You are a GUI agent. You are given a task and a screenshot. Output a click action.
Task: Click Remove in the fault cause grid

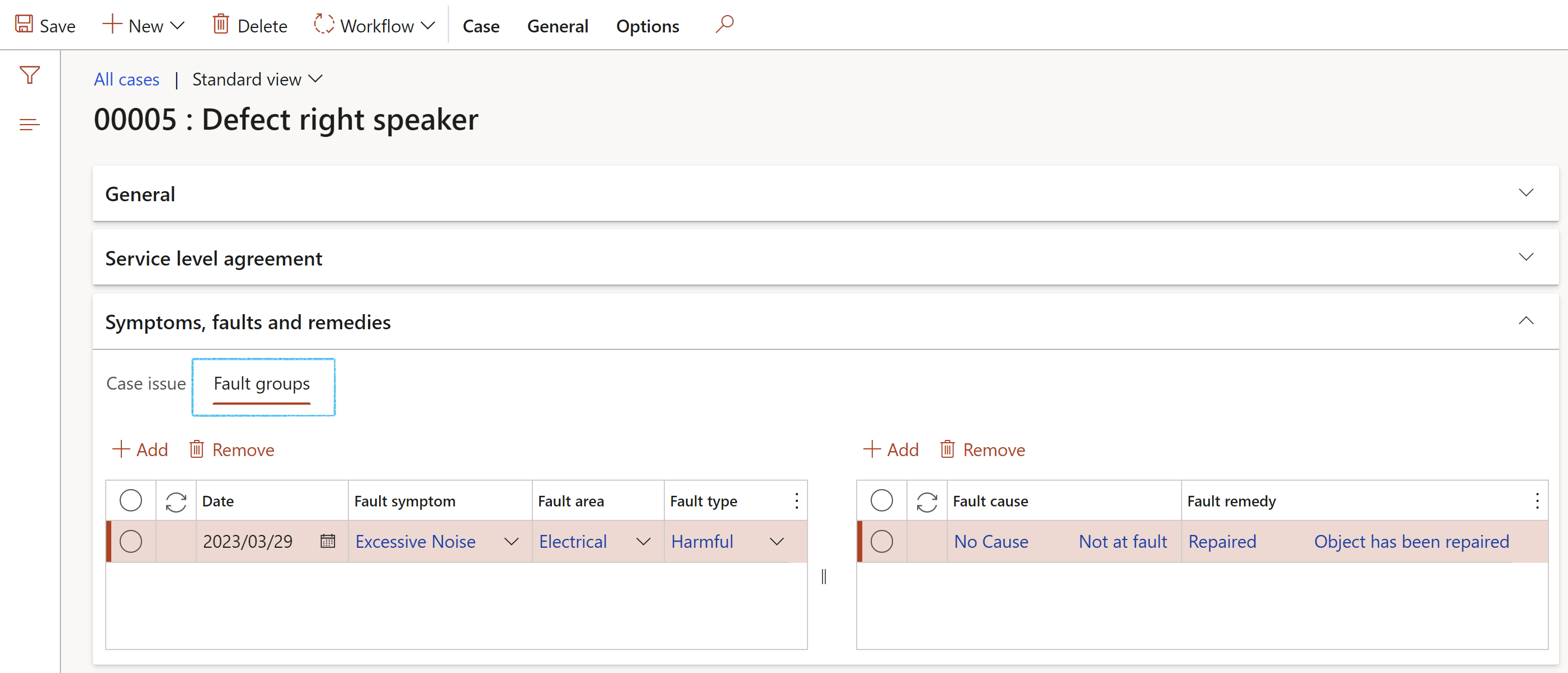coord(983,449)
